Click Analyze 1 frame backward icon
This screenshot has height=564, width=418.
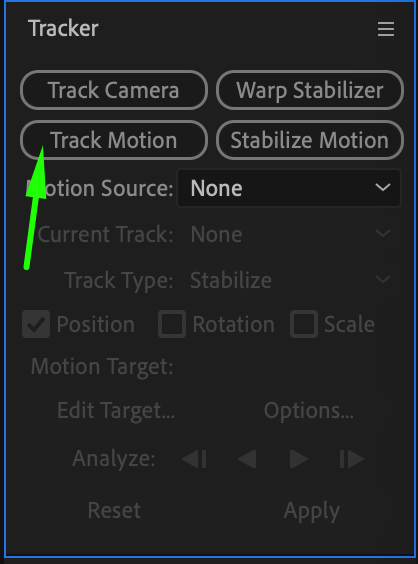tap(194, 459)
